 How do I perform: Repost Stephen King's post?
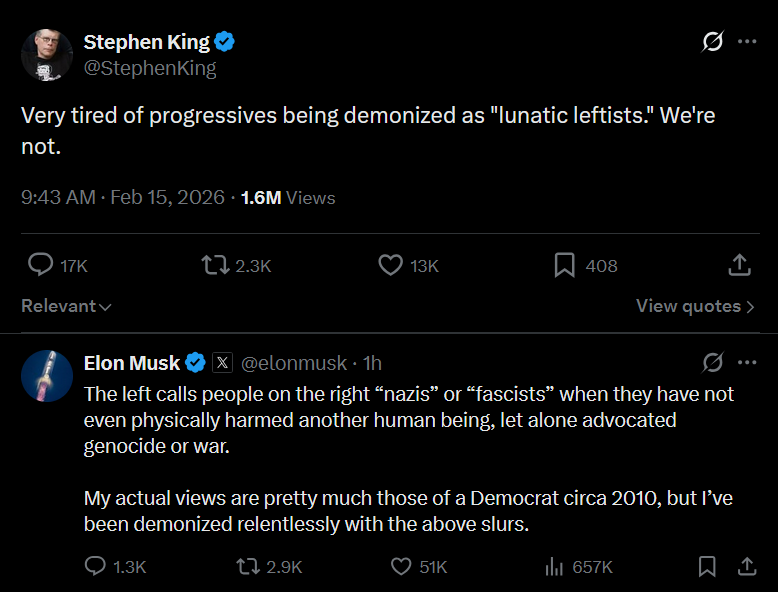[215, 265]
